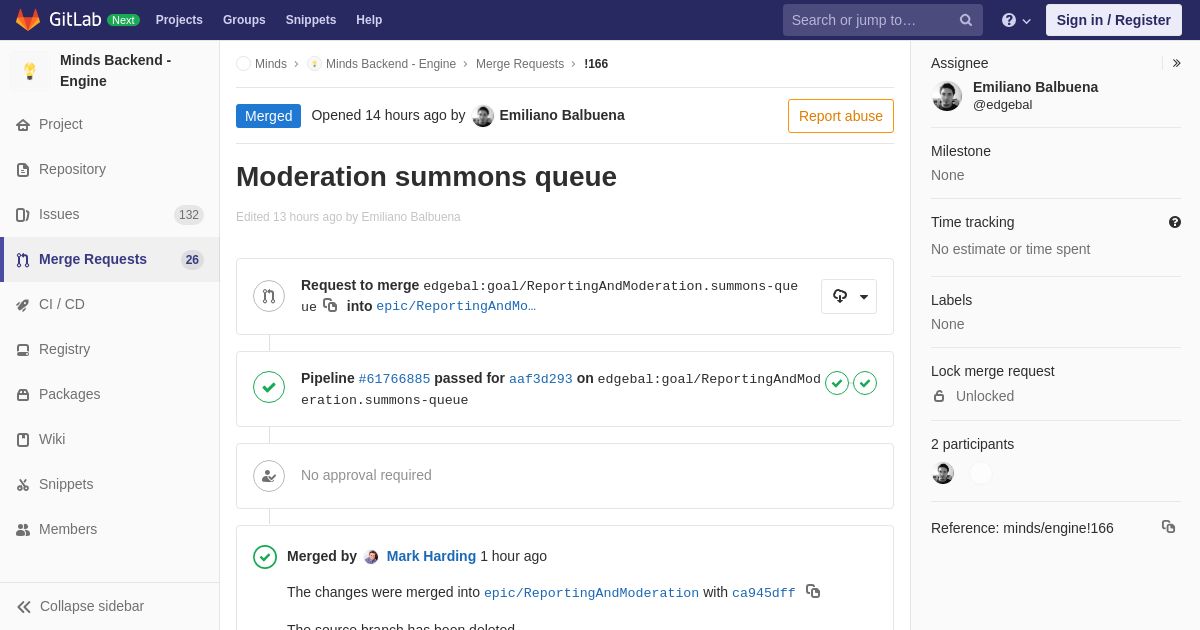Click the merge request branch icon
The image size is (1200, 630).
point(269,296)
